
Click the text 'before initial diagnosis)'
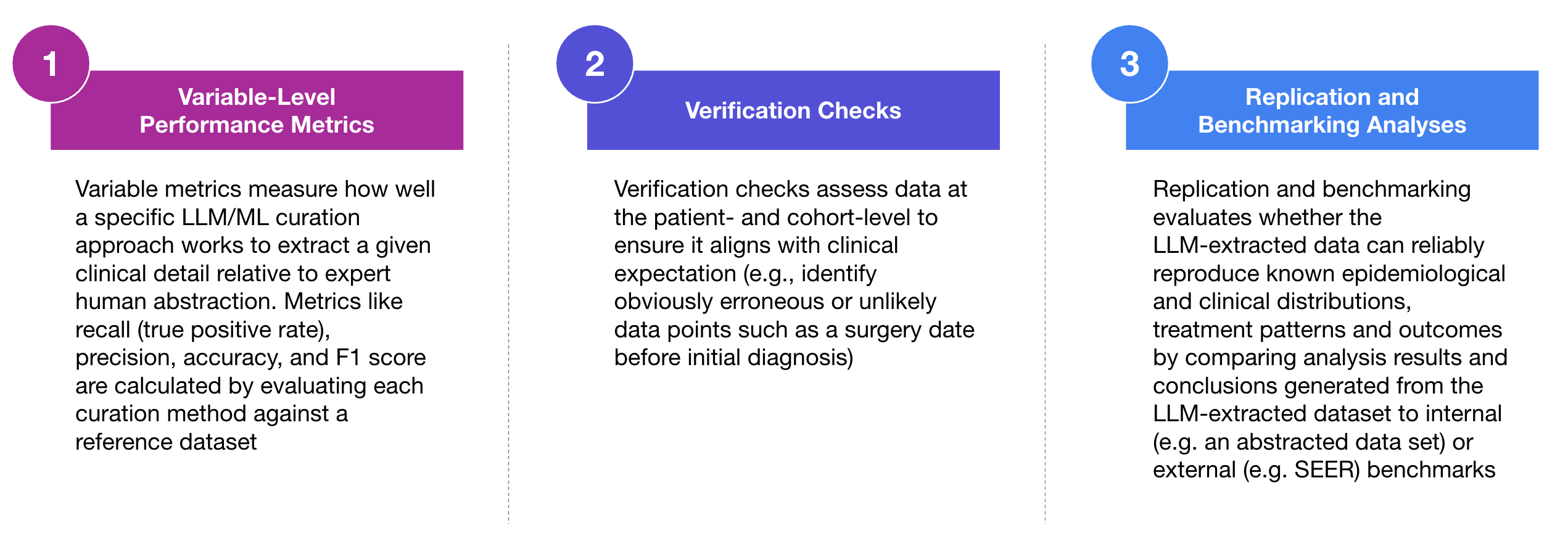[x=733, y=358]
